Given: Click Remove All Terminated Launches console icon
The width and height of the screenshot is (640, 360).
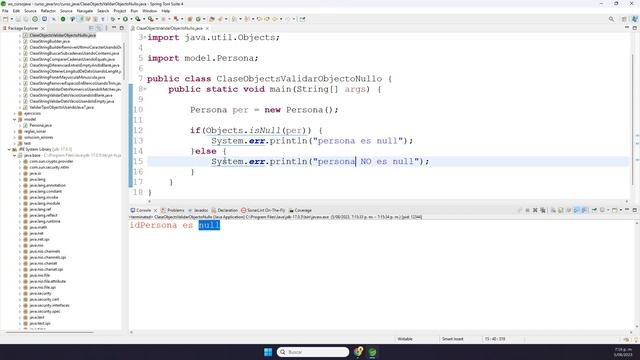Looking at the screenshot, I should coord(542,210).
